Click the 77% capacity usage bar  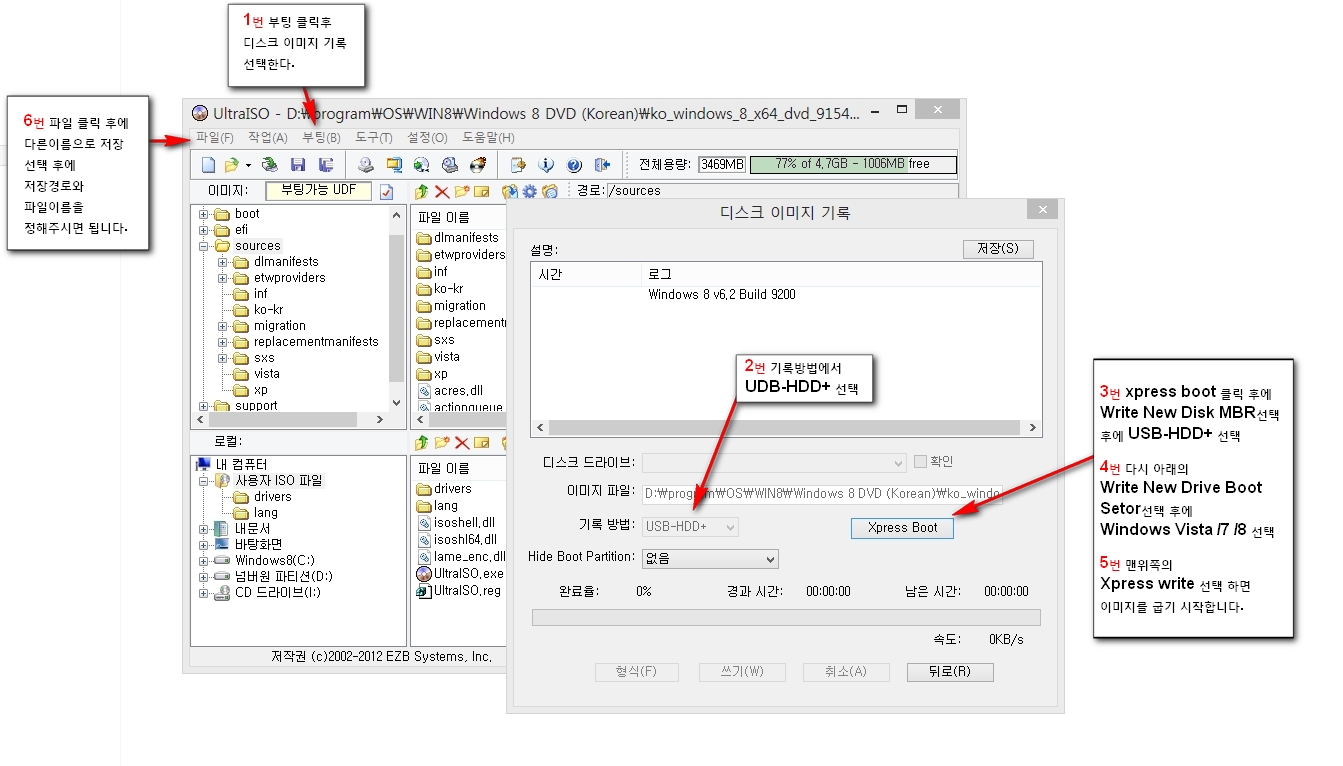pyautogui.click(x=853, y=164)
